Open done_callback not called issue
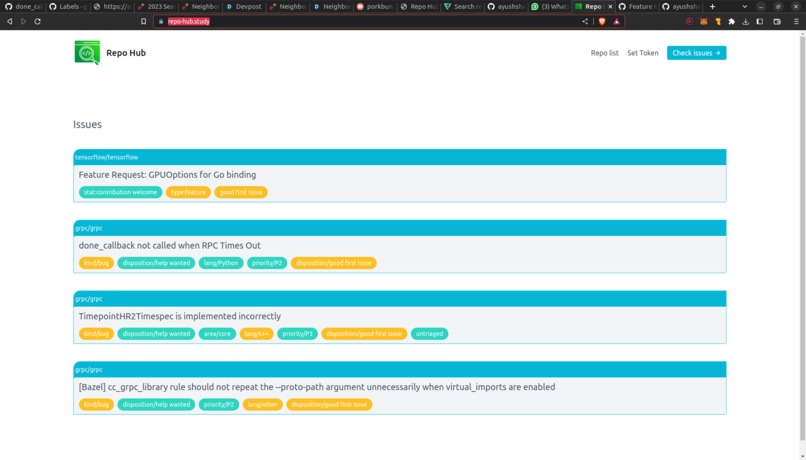The image size is (806, 460). (x=170, y=246)
